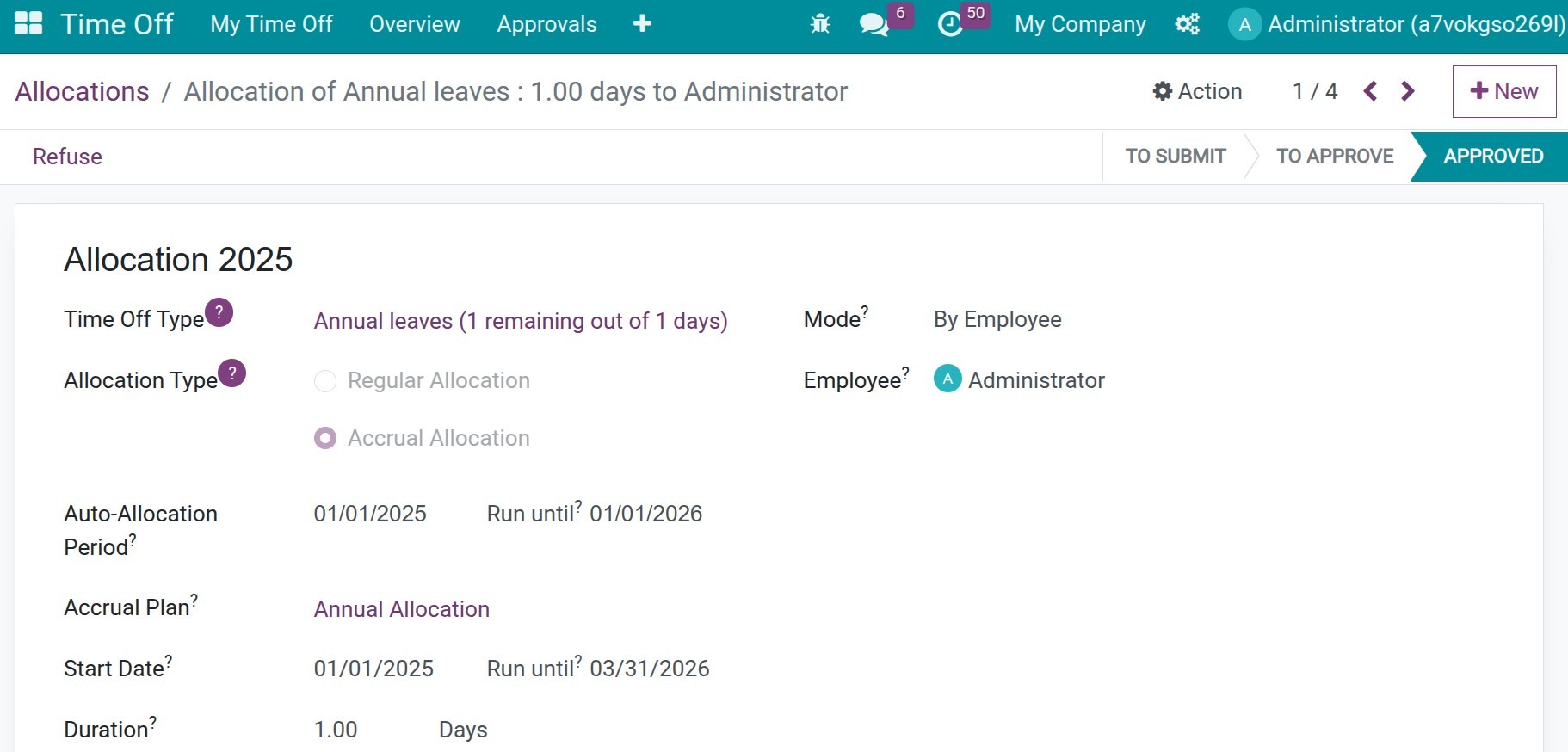Click the Employee Administrator avatar icon
This screenshot has height=752, width=1568.
[x=948, y=379]
